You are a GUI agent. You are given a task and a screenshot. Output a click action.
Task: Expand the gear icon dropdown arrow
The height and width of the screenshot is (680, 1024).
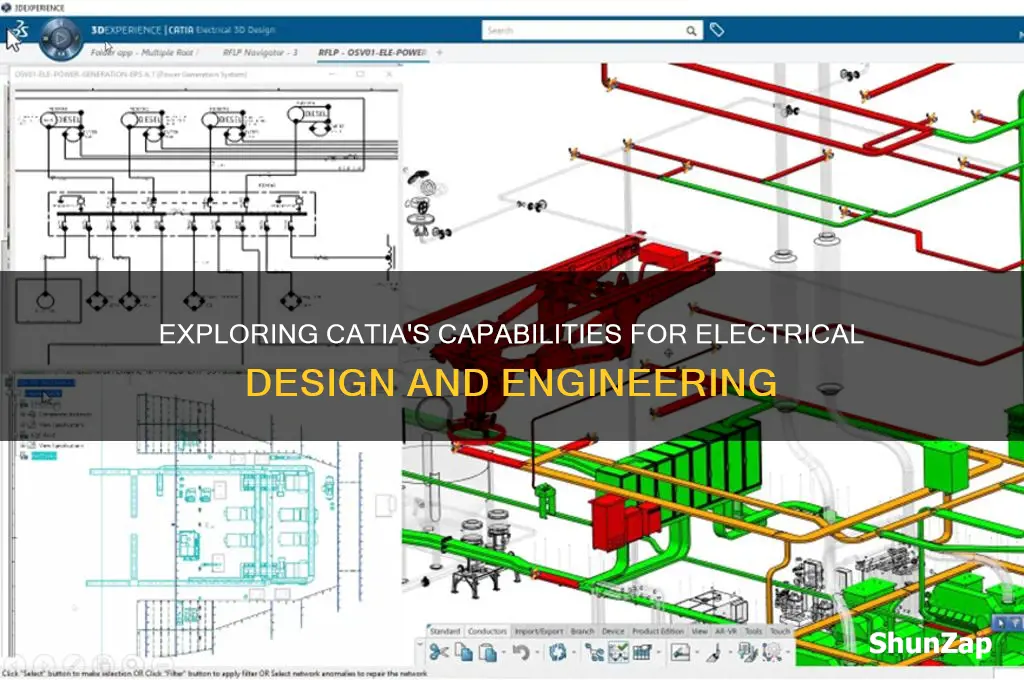(788, 652)
